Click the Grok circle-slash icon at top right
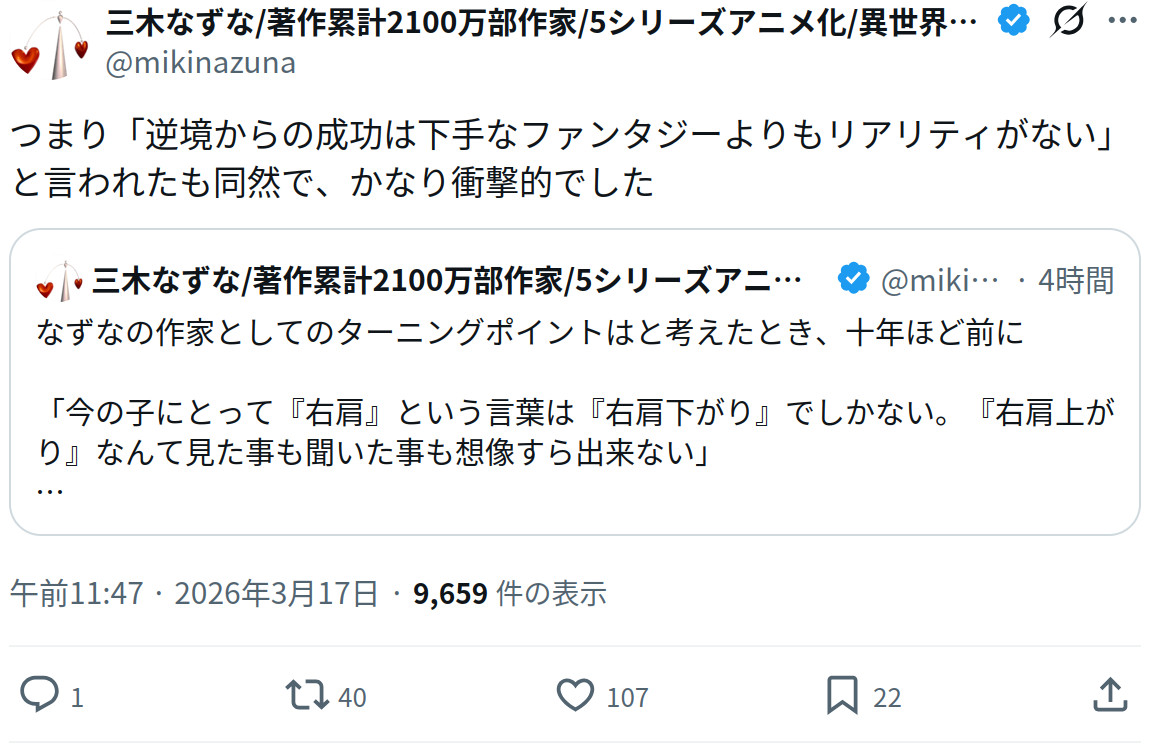This screenshot has height=749, width=1152. coord(1069,21)
